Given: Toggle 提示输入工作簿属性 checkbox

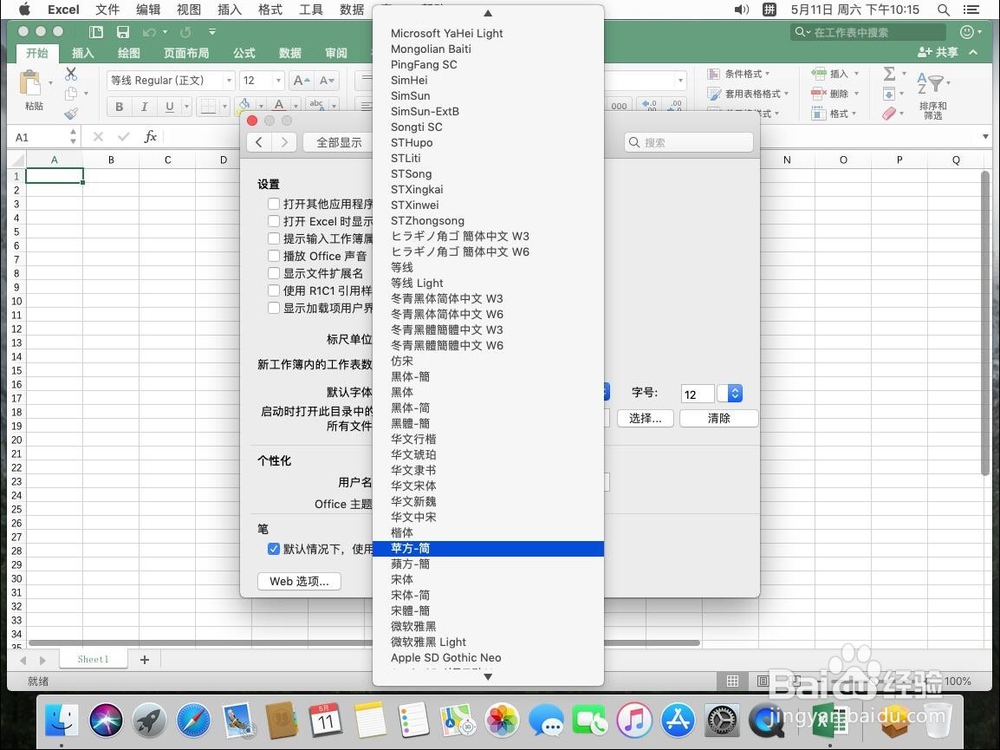Looking at the screenshot, I should pyautogui.click(x=274, y=238).
